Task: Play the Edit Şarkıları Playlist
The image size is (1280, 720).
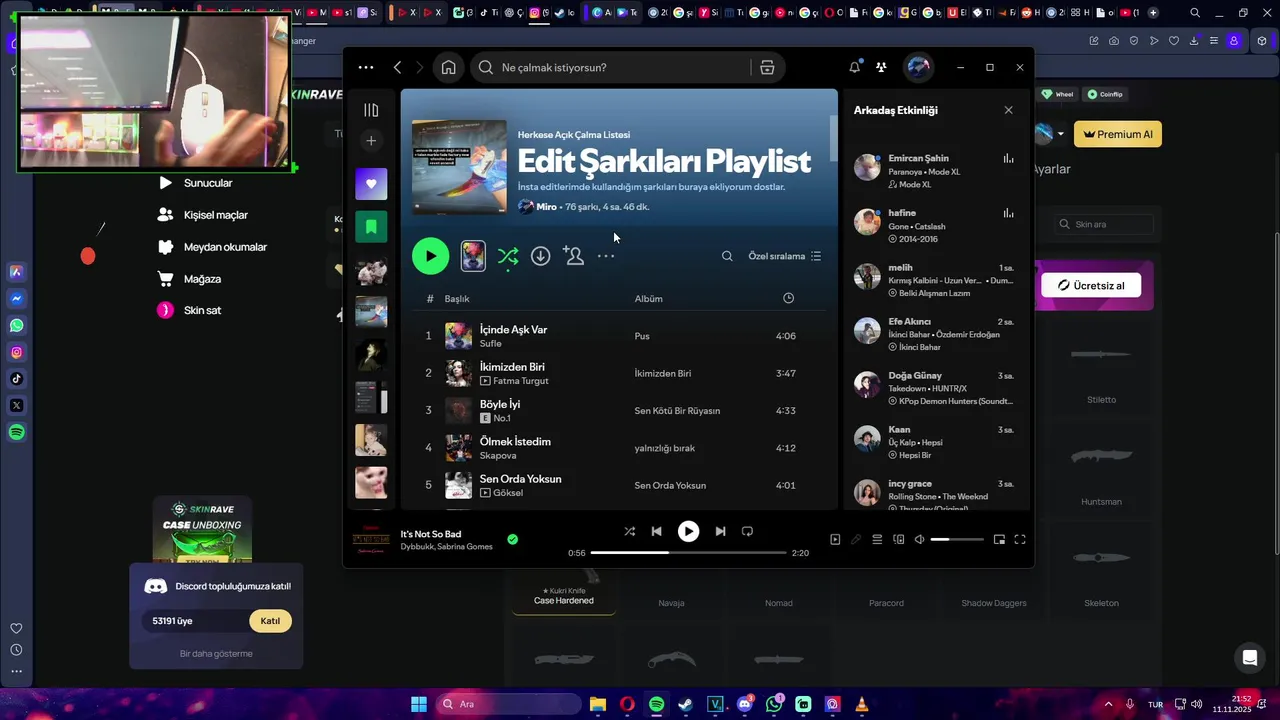Action: tap(430, 256)
